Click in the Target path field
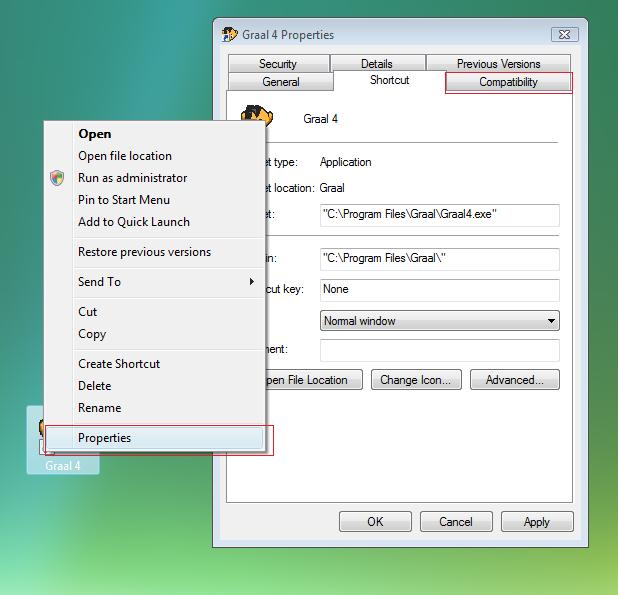The image size is (618, 595). pos(439,215)
